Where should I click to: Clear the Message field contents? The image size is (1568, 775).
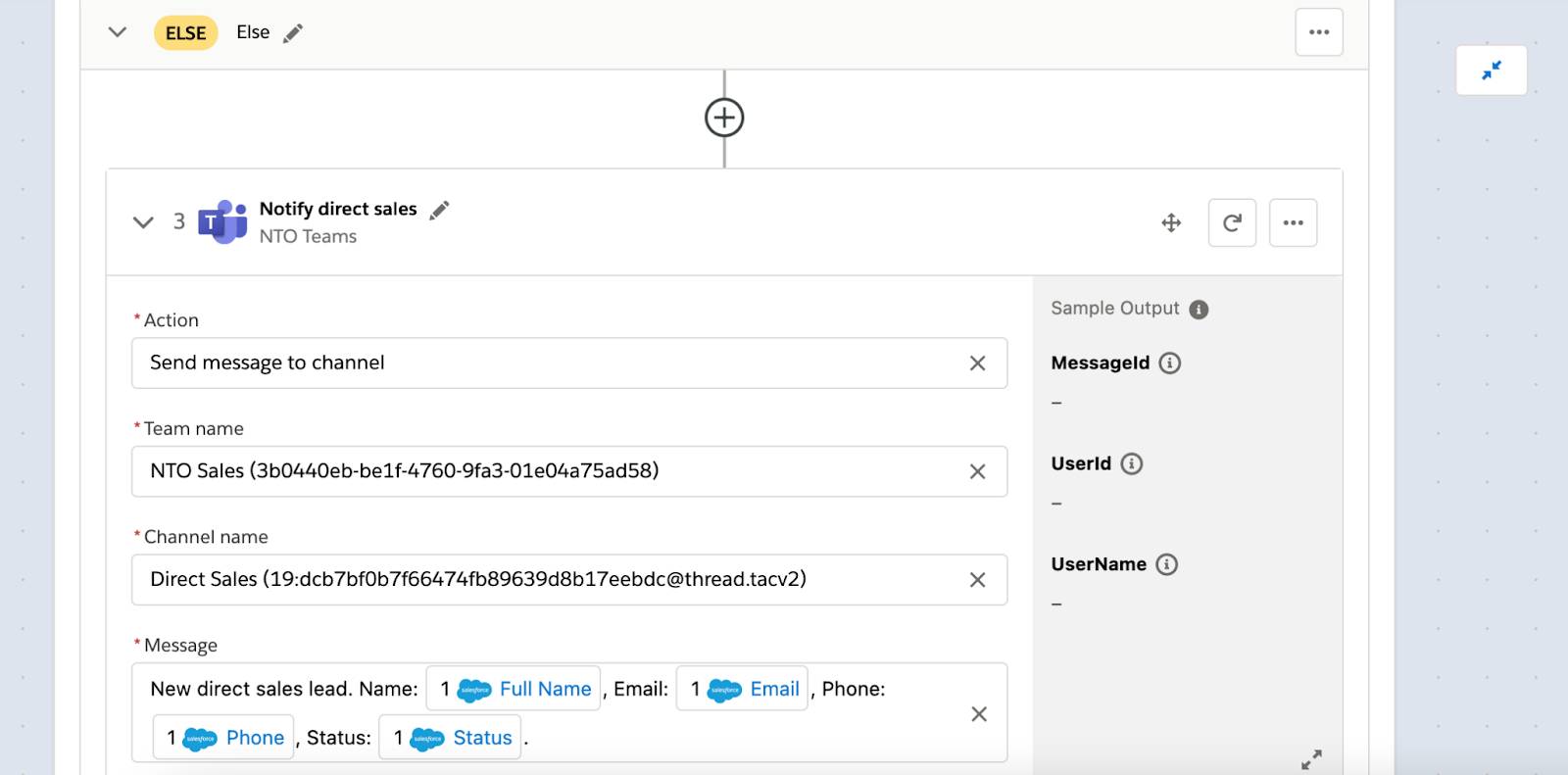(x=978, y=714)
